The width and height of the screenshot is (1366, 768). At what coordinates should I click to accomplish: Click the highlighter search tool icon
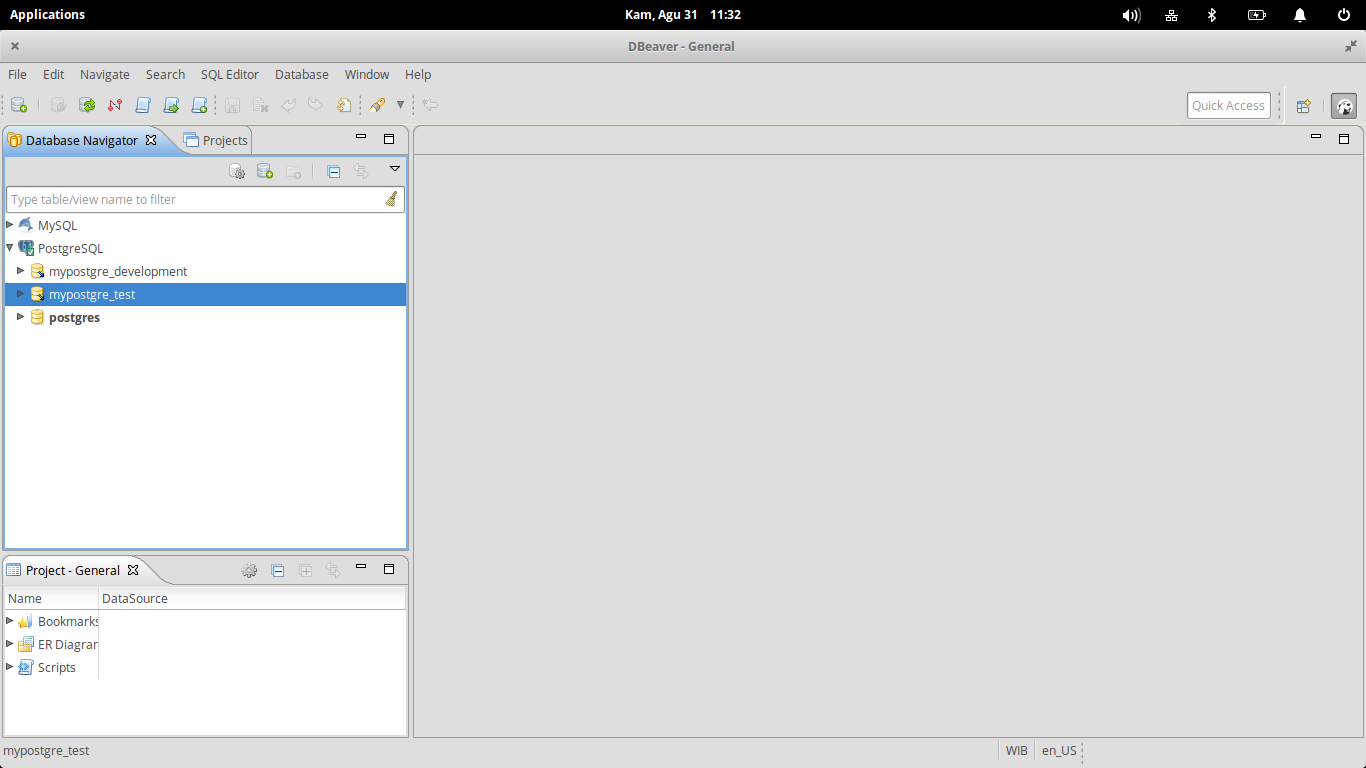(x=377, y=105)
